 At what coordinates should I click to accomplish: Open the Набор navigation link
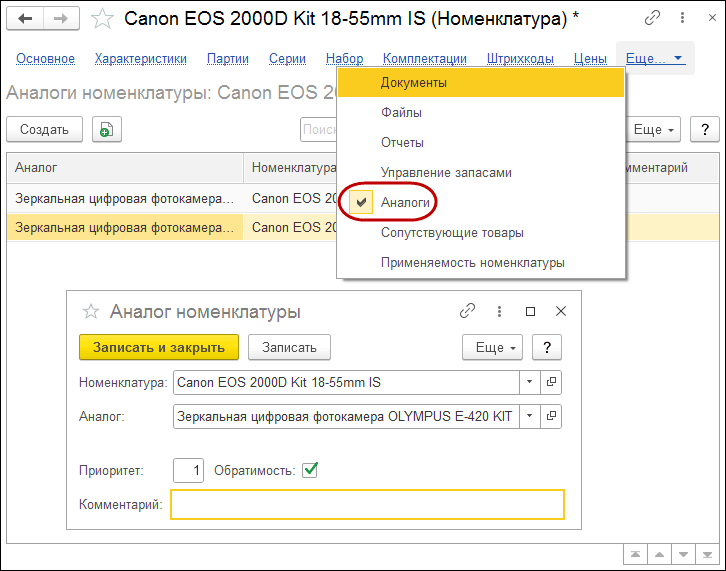click(x=344, y=59)
